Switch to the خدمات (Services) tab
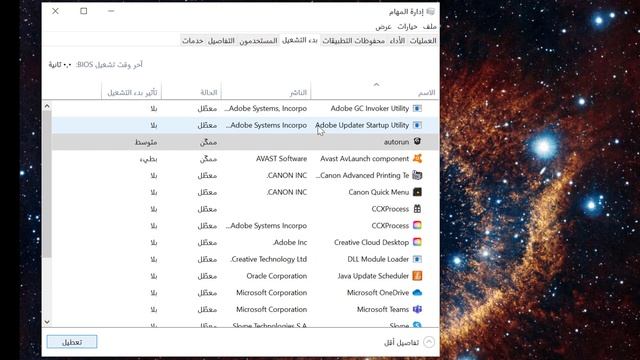 click(193, 40)
